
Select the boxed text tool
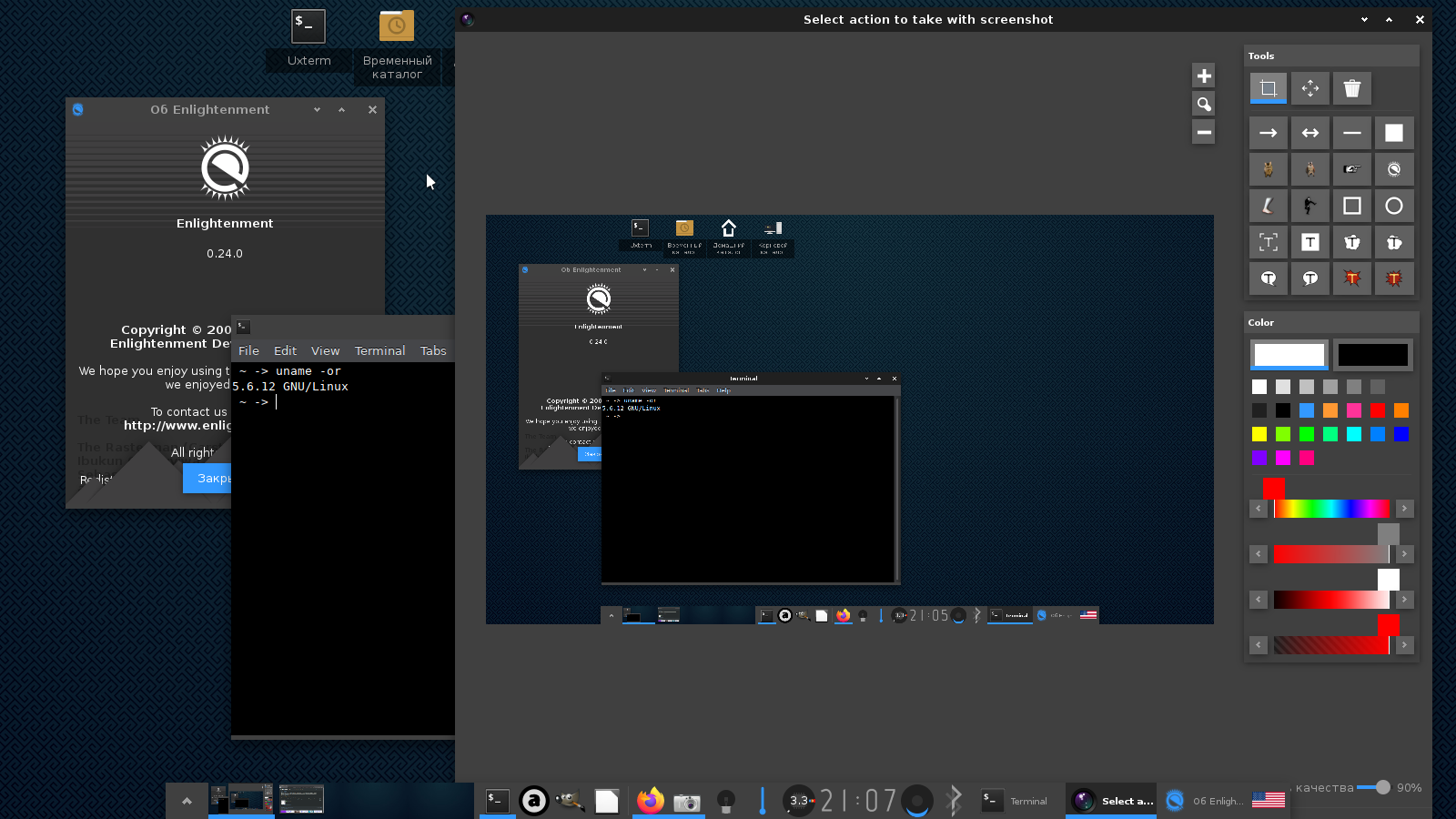pos(1309,242)
